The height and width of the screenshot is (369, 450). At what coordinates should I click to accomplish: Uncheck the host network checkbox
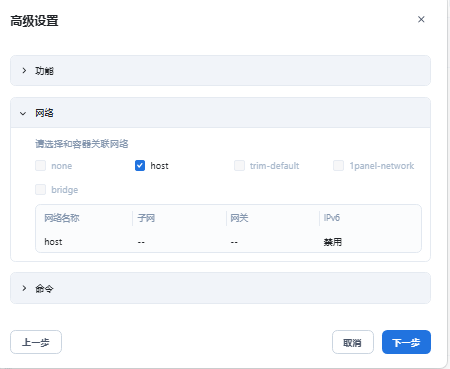140,165
